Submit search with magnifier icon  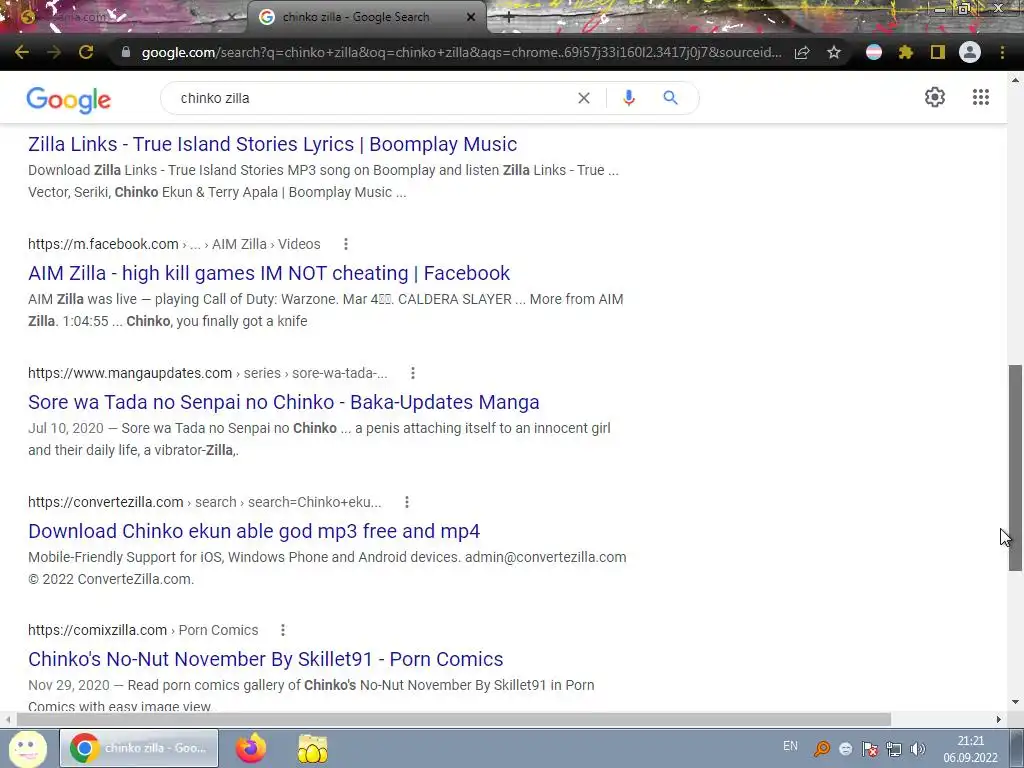click(x=670, y=98)
